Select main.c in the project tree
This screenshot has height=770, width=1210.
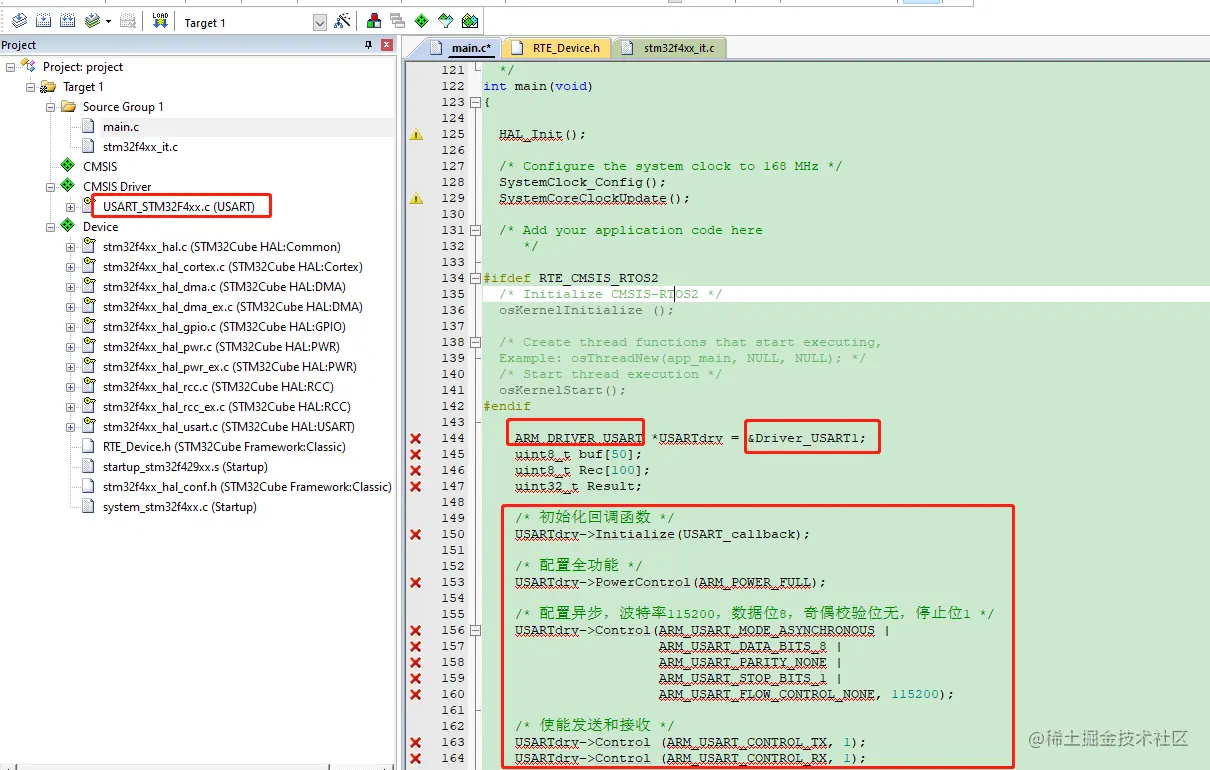click(x=121, y=127)
